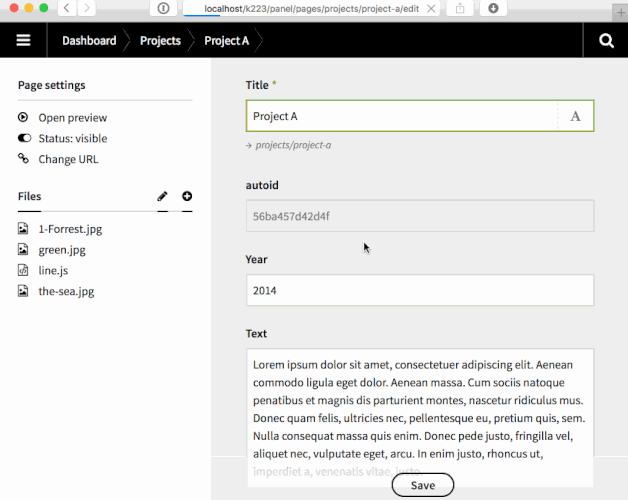This screenshot has width=628, height=500.
Task: Select Project A breadcrumb
Action: click(x=226, y=41)
